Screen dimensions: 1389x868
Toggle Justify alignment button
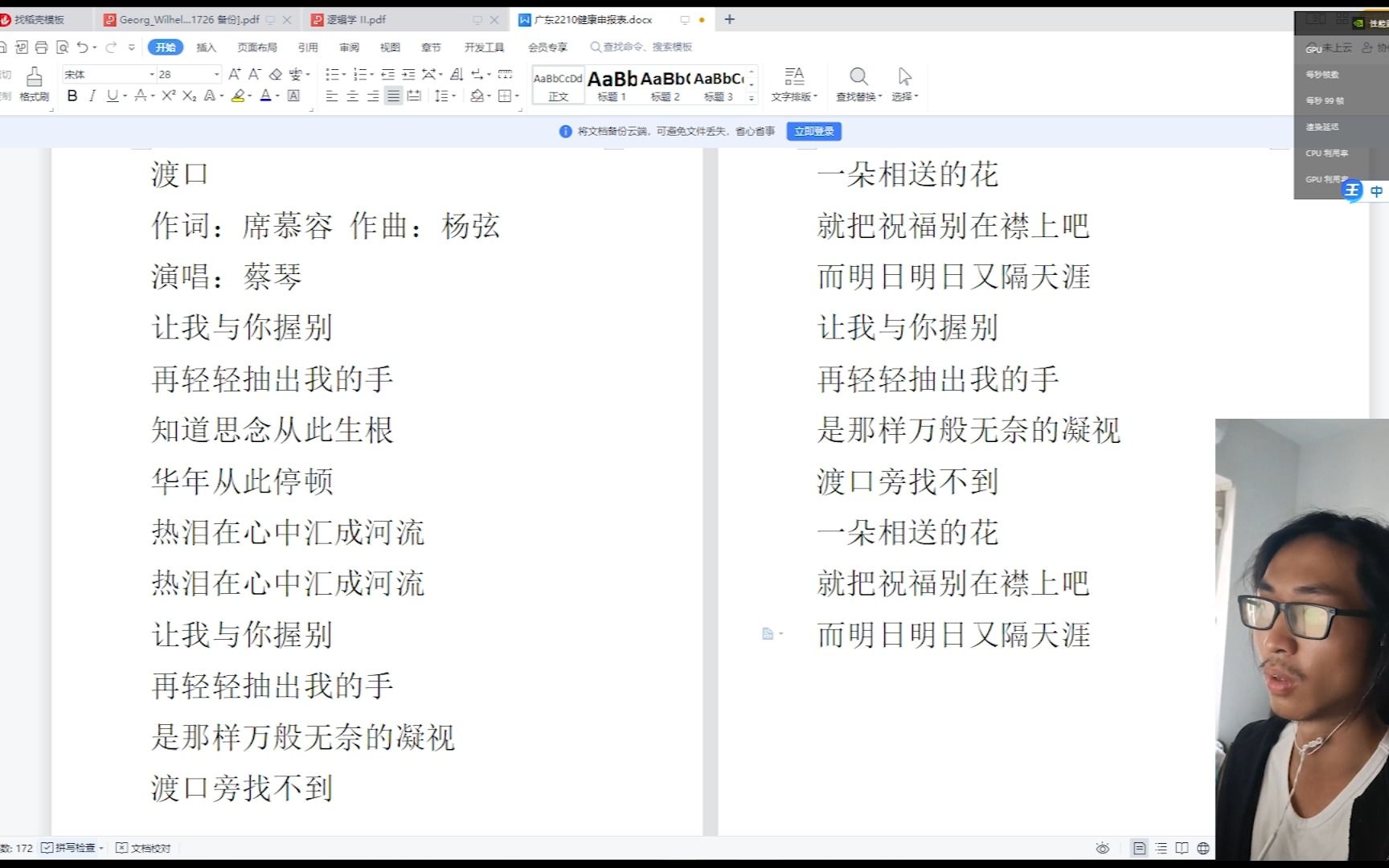click(393, 96)
